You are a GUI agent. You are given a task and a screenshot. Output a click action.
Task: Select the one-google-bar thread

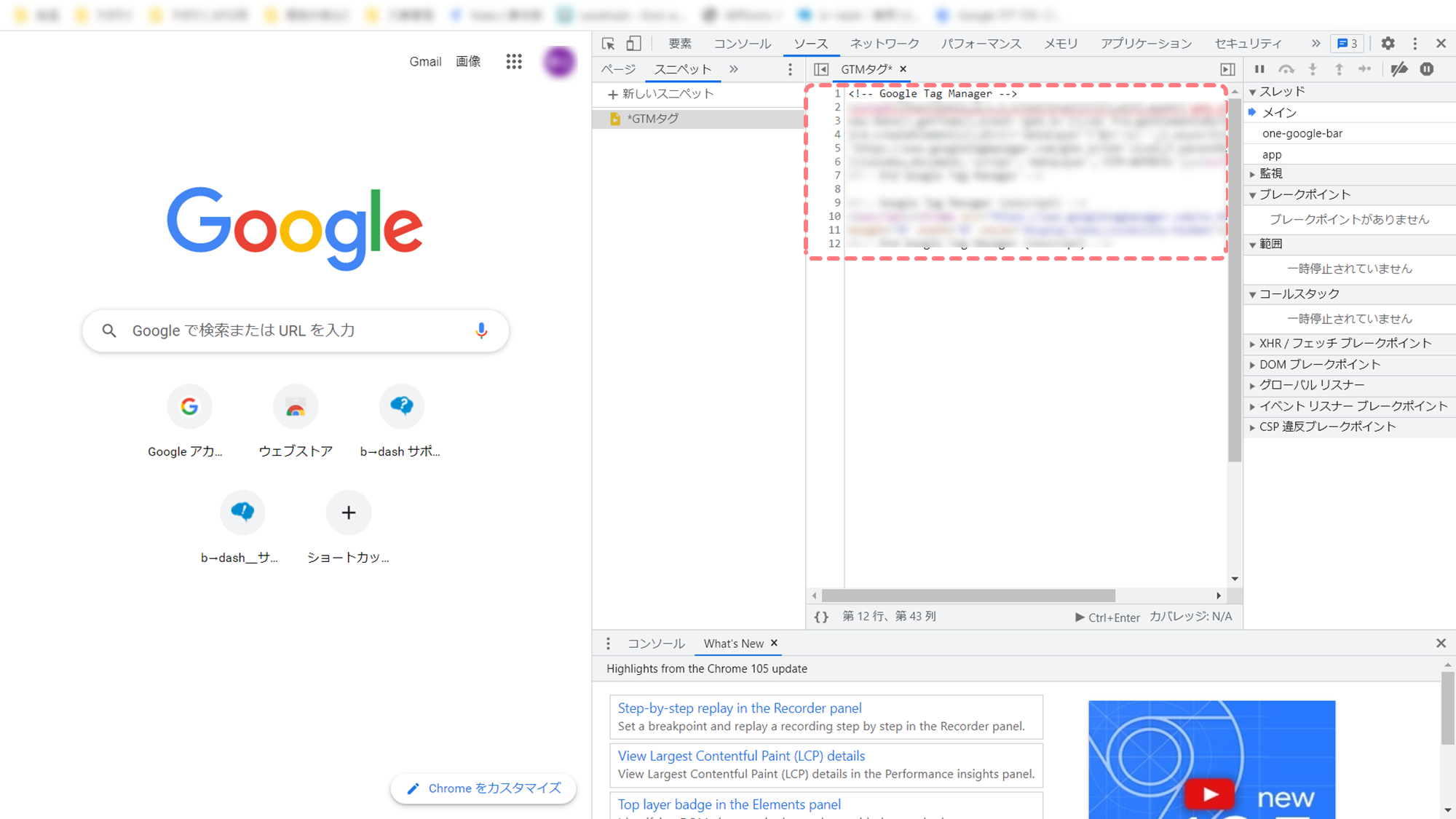coord(1350,134)
